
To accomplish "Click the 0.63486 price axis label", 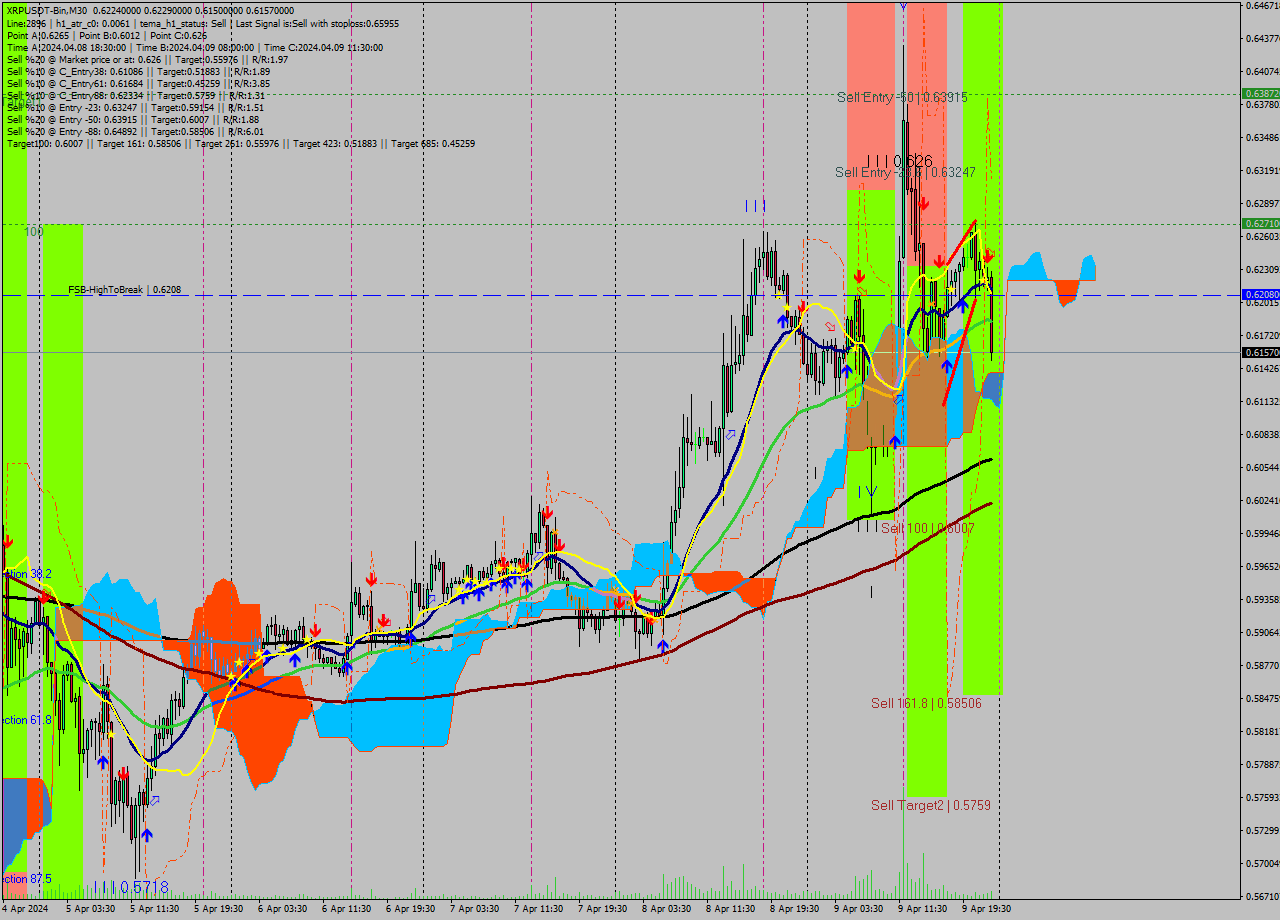I will 1261,137.
